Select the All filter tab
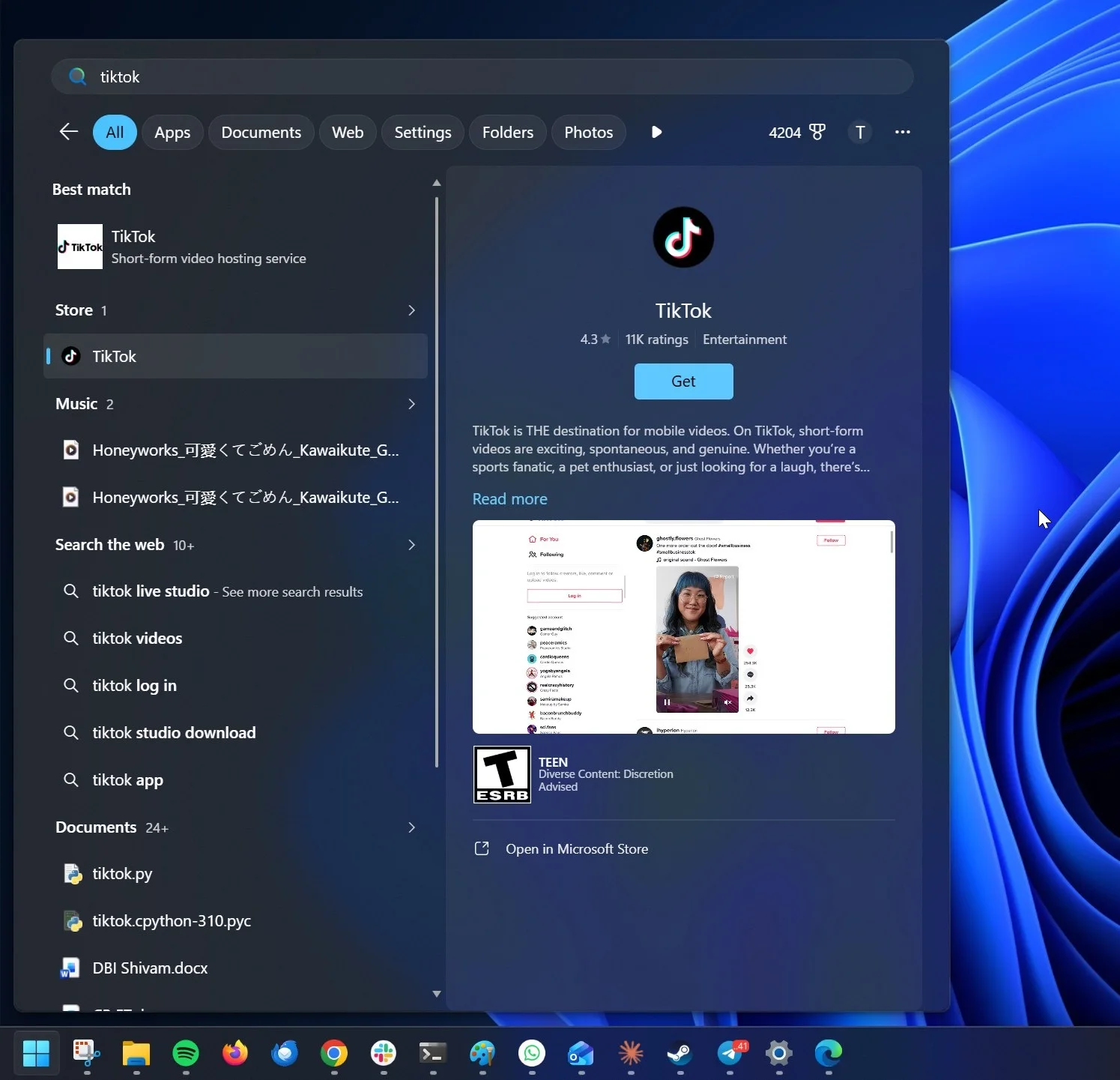The width and height of the screenshot is (1120, 1080). 115,132
